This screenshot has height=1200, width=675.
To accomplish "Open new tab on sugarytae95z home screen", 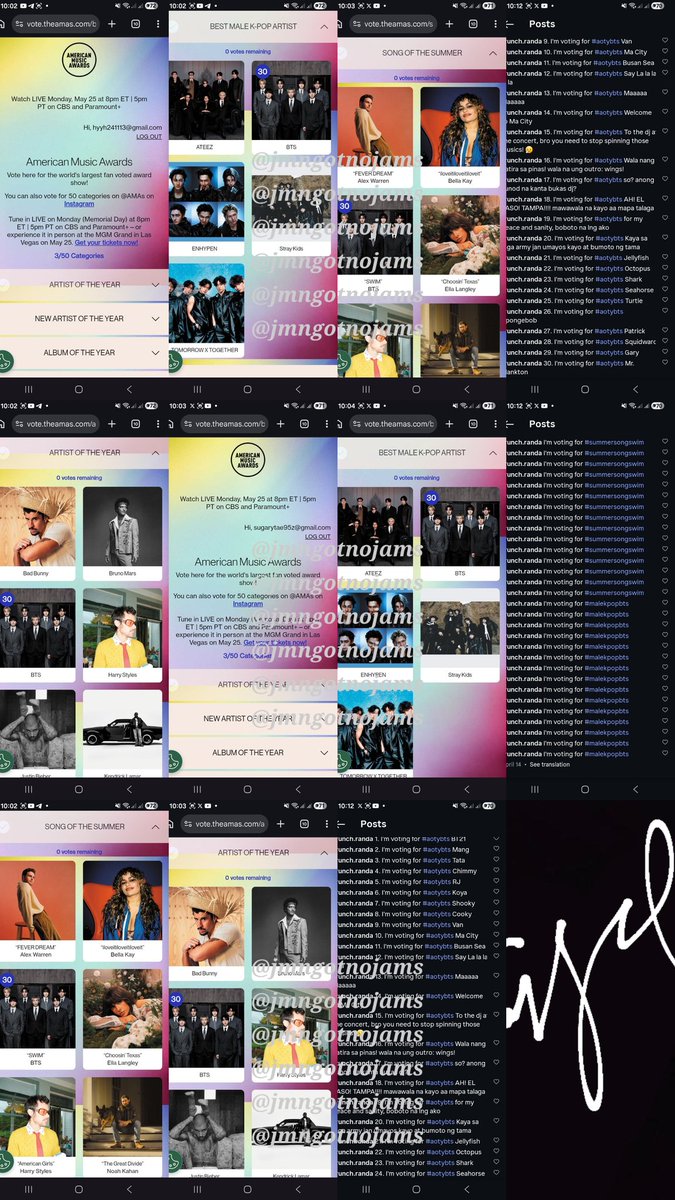I will [x=280, y=423].
